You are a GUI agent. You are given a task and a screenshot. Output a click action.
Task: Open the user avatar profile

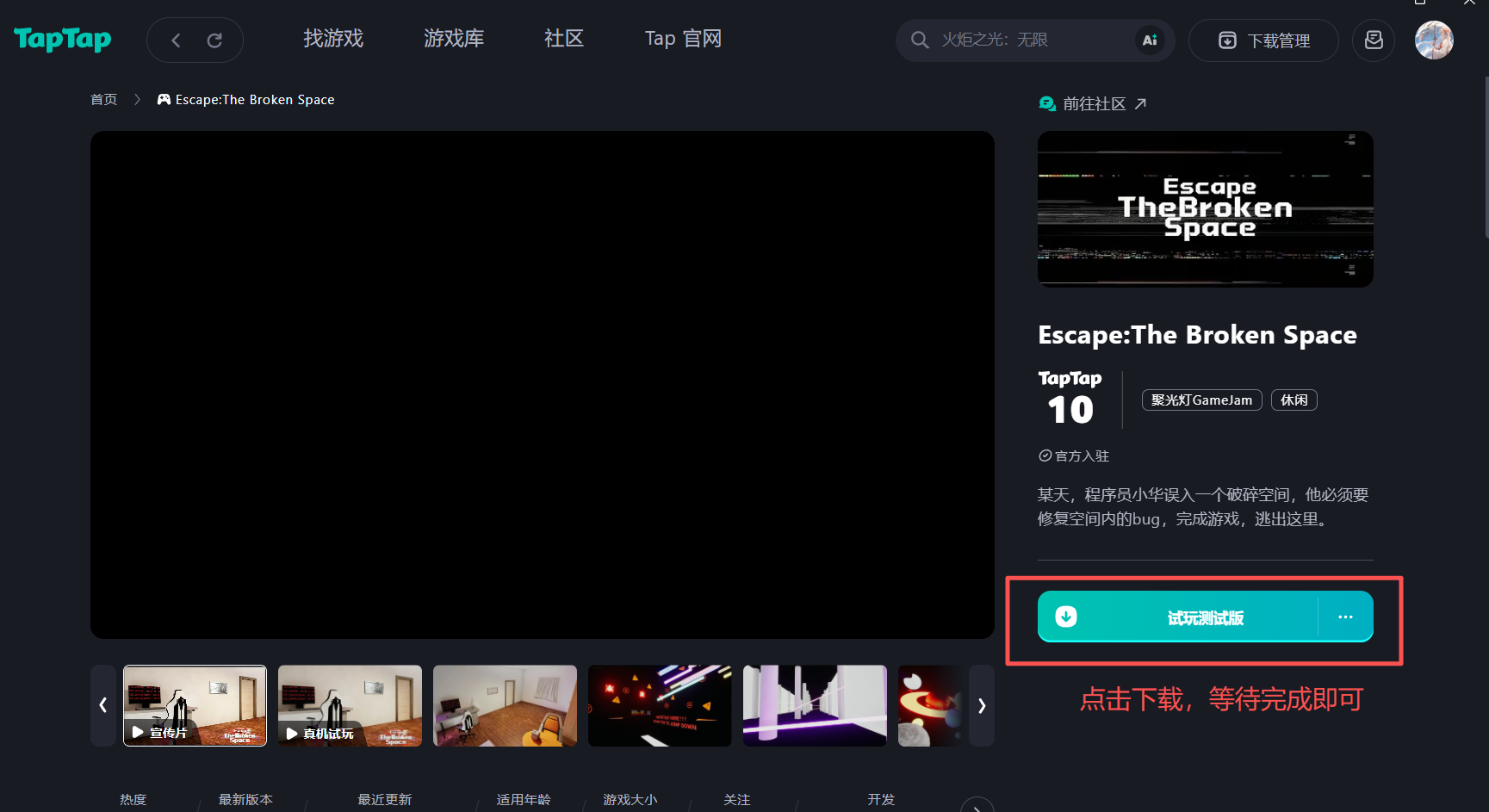click(1434, 40)
